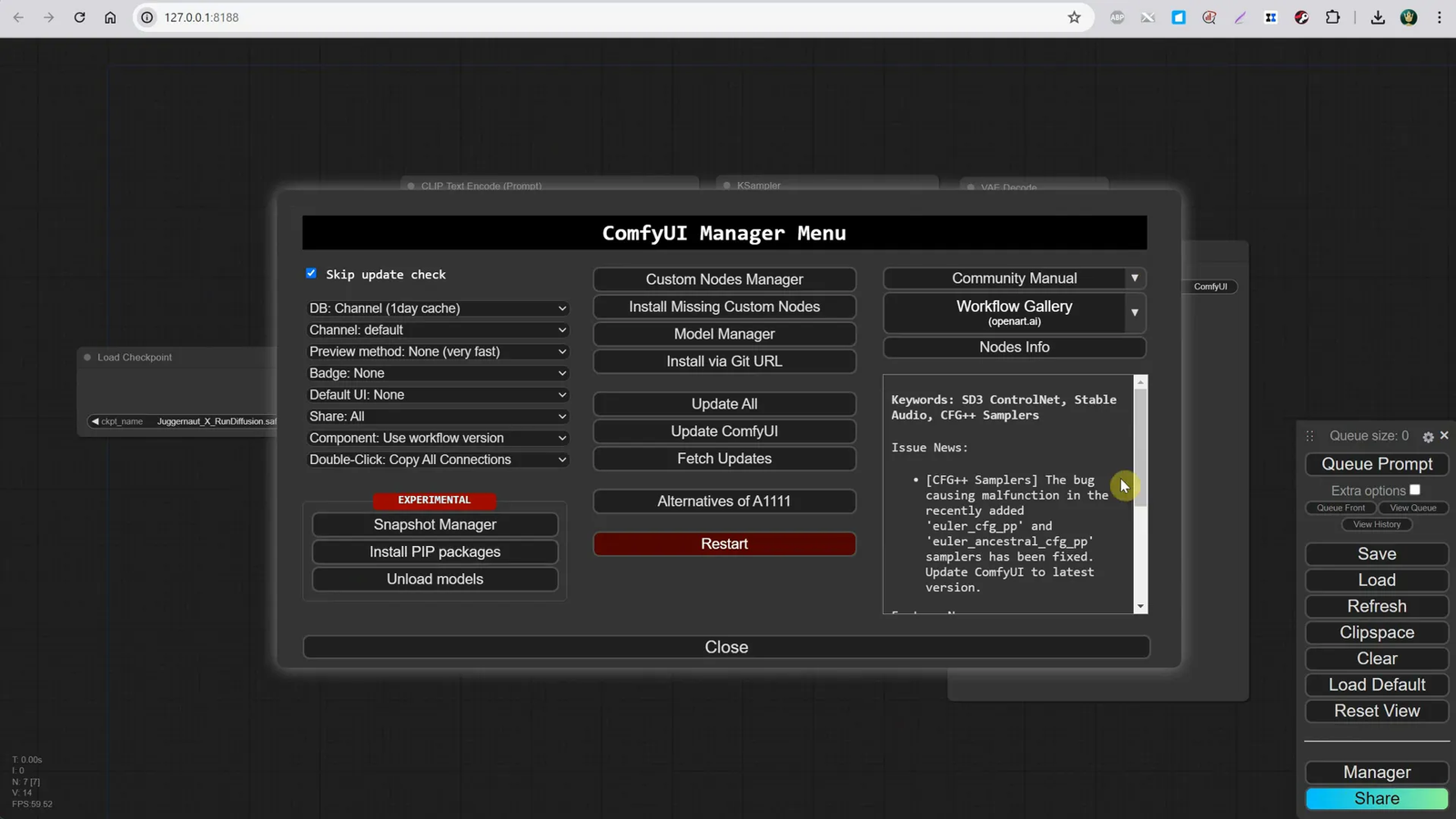Open the browser downloads icon
Screen dimensions: 1456x819
pyautogui.click(x=1378, y=17)
